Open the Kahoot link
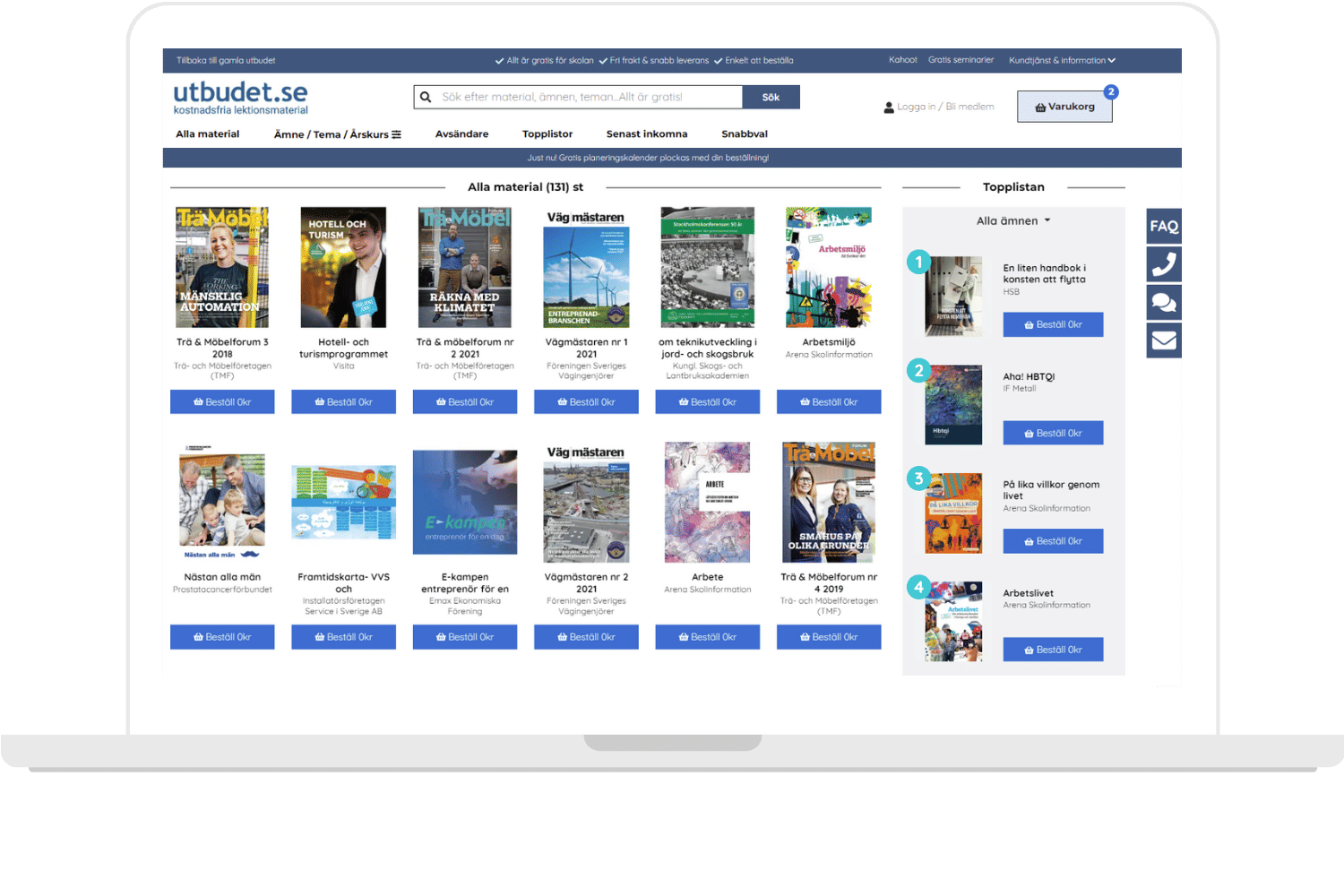This screenshot has width=1344, height=896. [903, 60]
